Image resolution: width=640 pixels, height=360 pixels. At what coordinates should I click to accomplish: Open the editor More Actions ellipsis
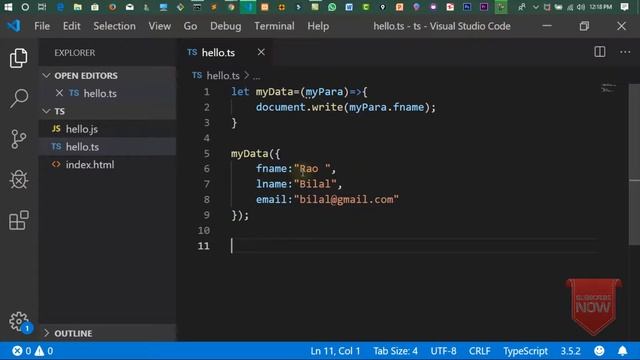point(625,52)
